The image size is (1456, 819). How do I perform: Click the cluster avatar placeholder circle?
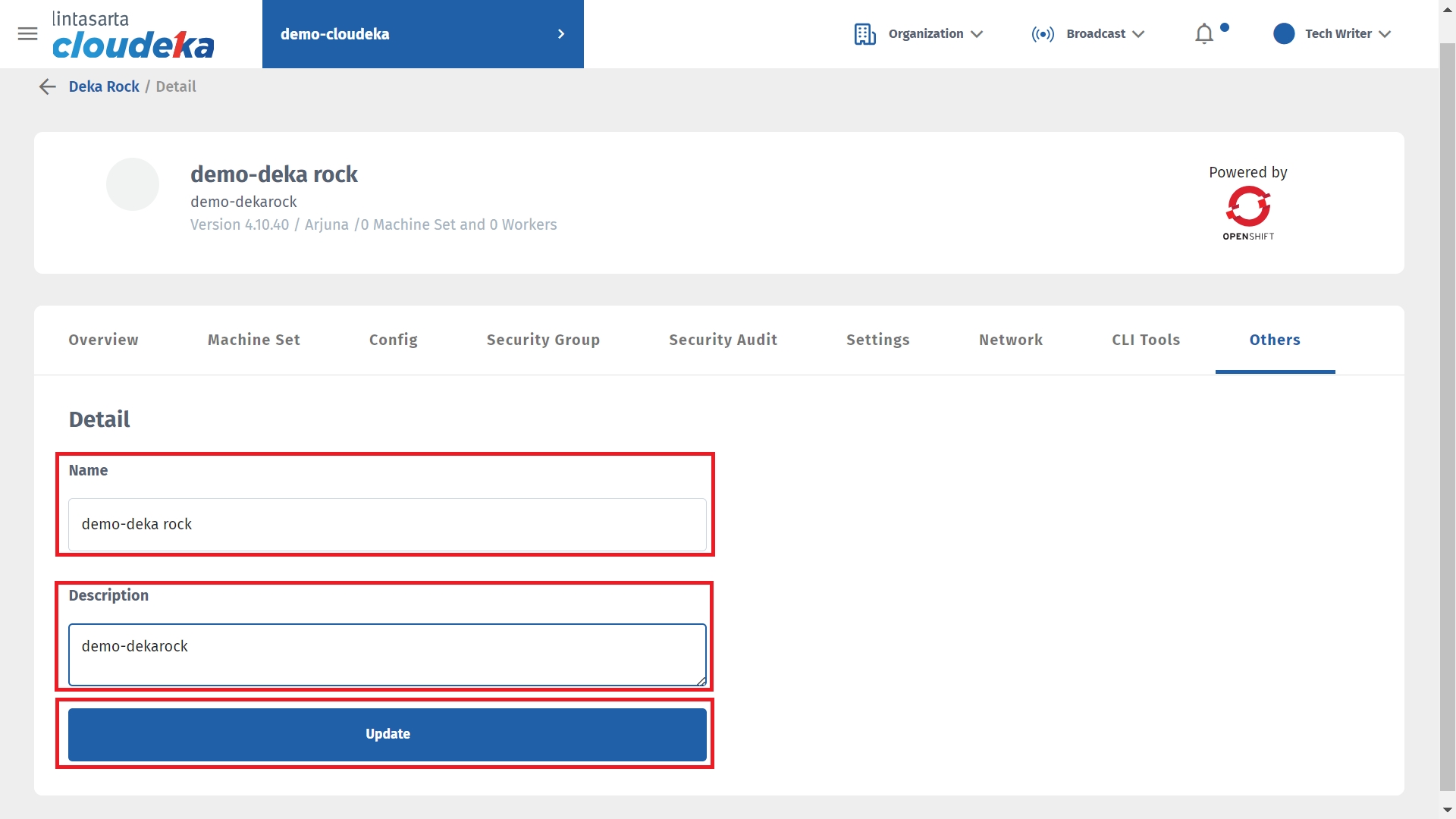[x=133, y=184]
